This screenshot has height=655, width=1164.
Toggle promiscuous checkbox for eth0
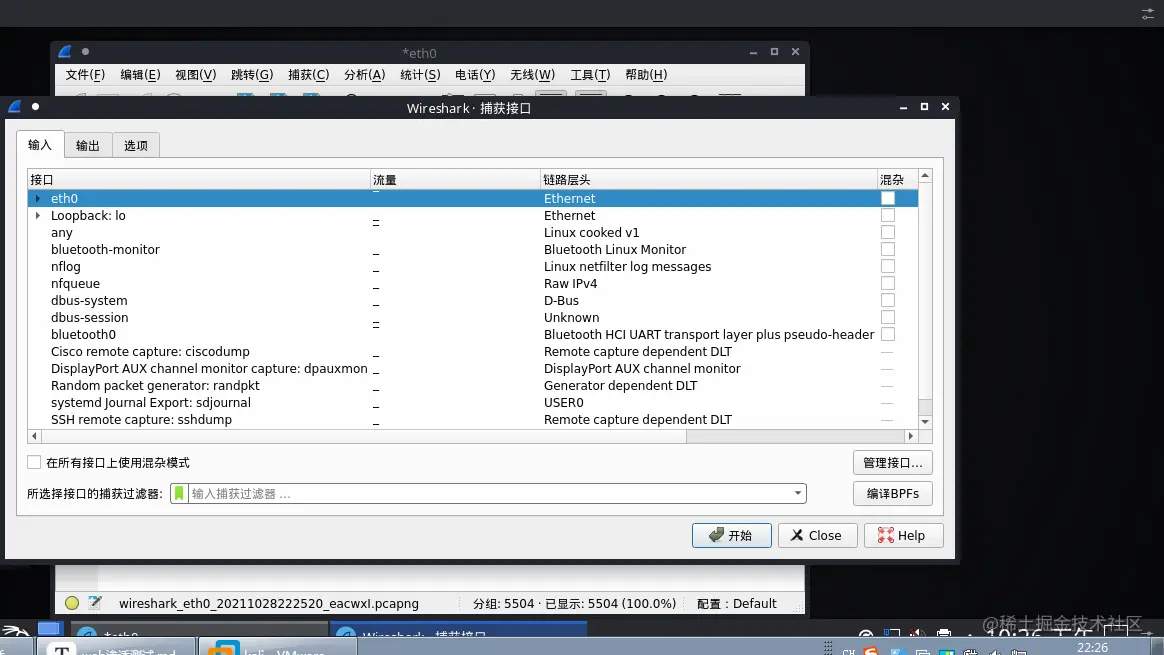[x=888, y=198]
